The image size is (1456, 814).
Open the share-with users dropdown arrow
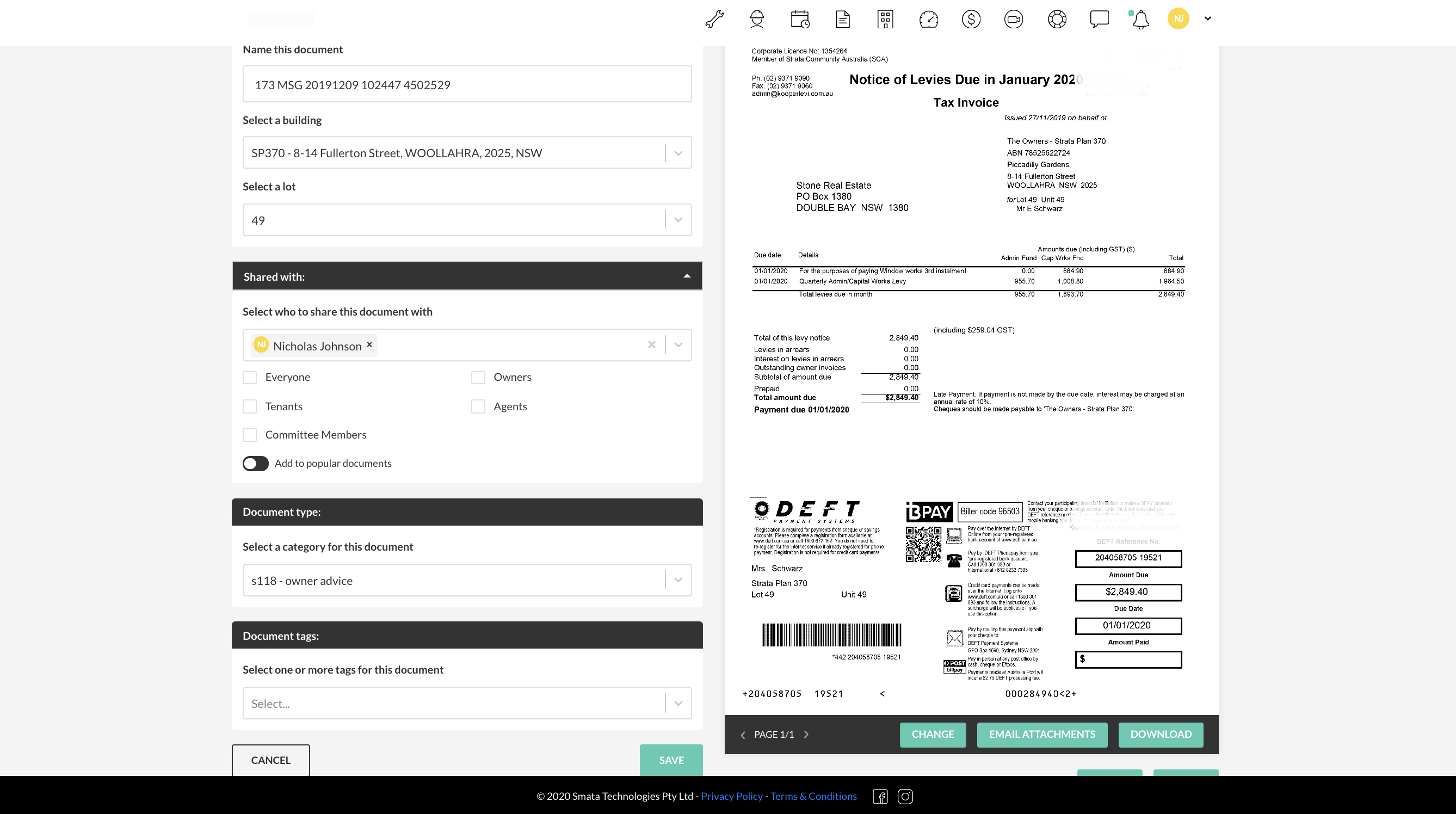(x=678, y=345)
